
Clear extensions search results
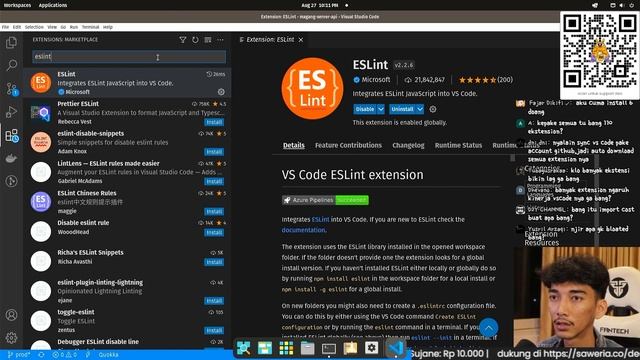(x=208, y=40)
